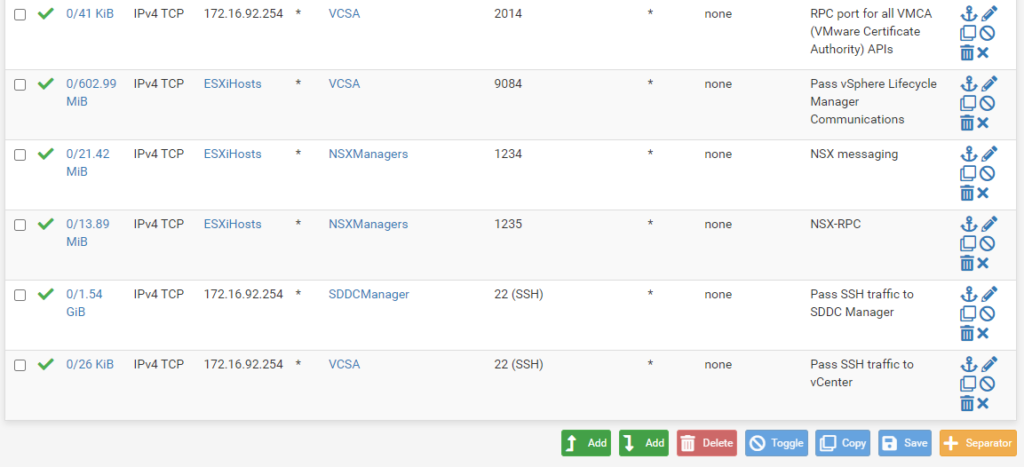This screenshot has width=1024, height=467.
Task: Open the NSXManagers alias in the port 1235 row
Action: (368, 224)
